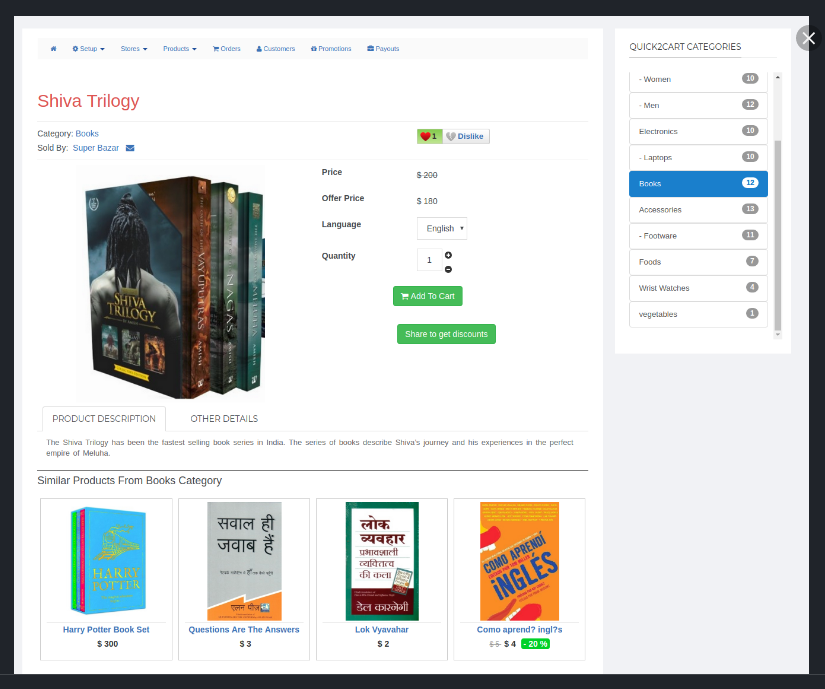Click Share to get discounts button
This screenshot has height=689, width=825.
pyautogui.click(x=446, y=334)
